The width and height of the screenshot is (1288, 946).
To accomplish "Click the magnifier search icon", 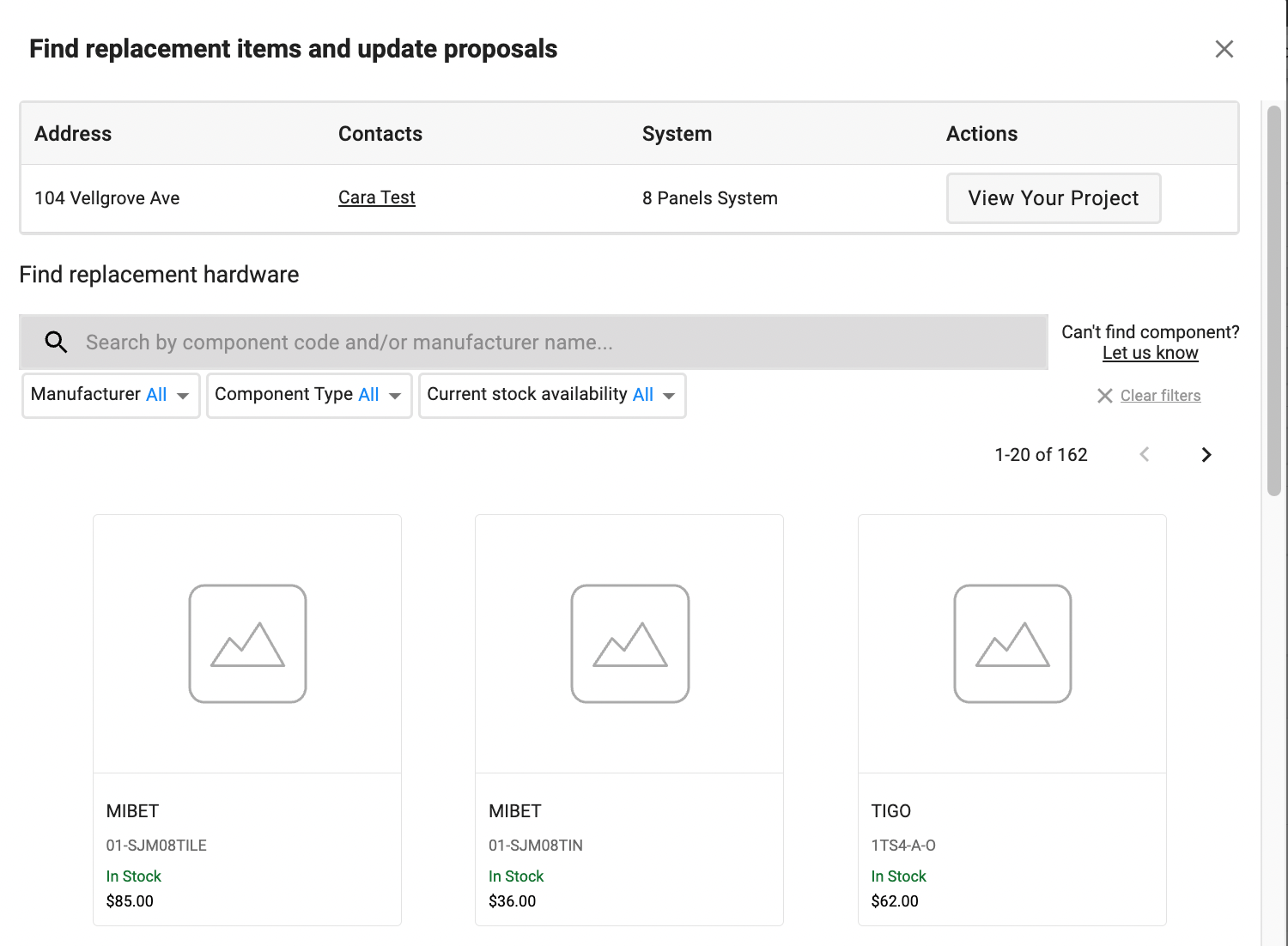I will click(57, 343).
